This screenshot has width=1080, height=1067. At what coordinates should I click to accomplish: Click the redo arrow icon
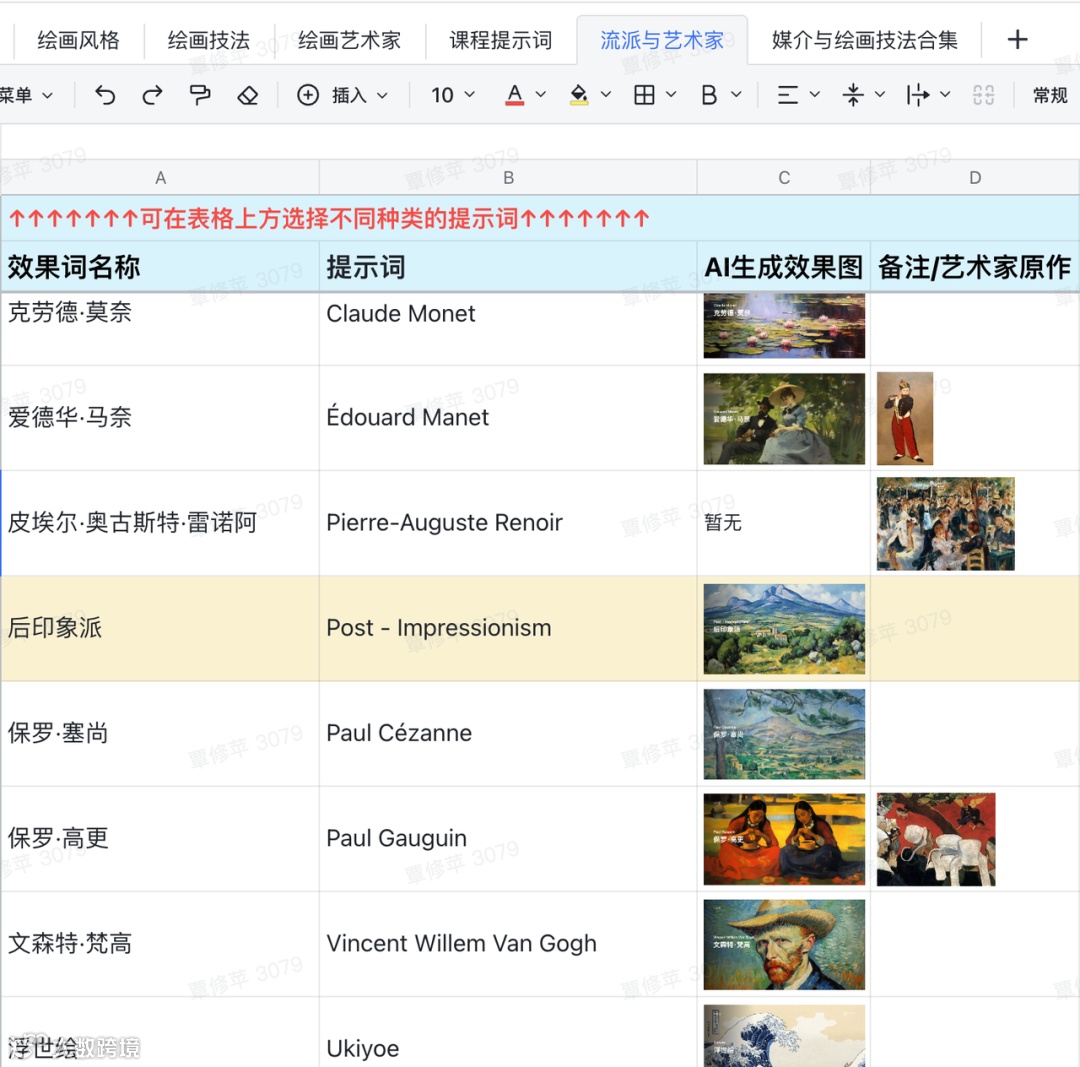[x=152, y=94]
